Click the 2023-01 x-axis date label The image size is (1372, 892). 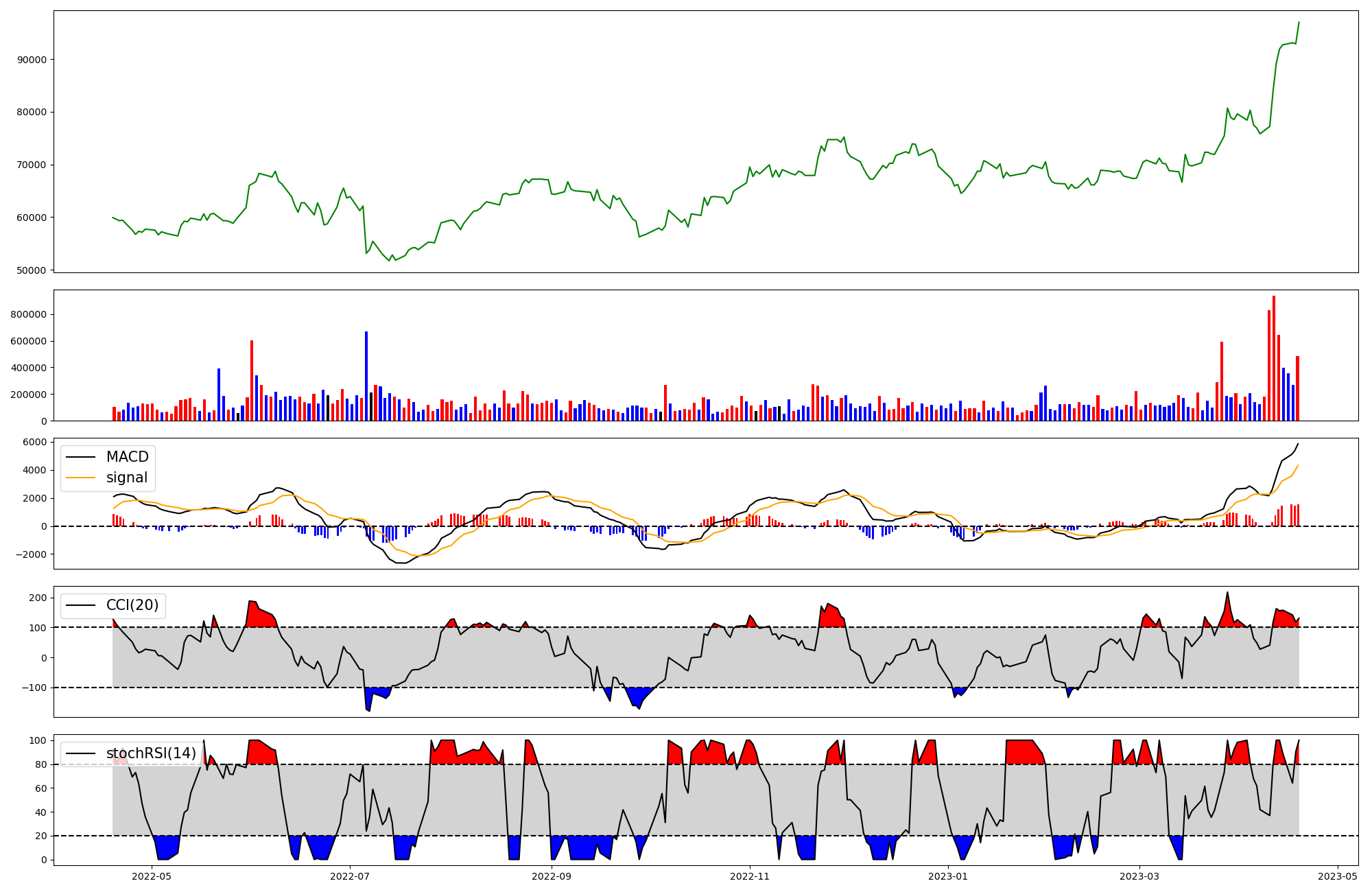[x=947, y=876]
